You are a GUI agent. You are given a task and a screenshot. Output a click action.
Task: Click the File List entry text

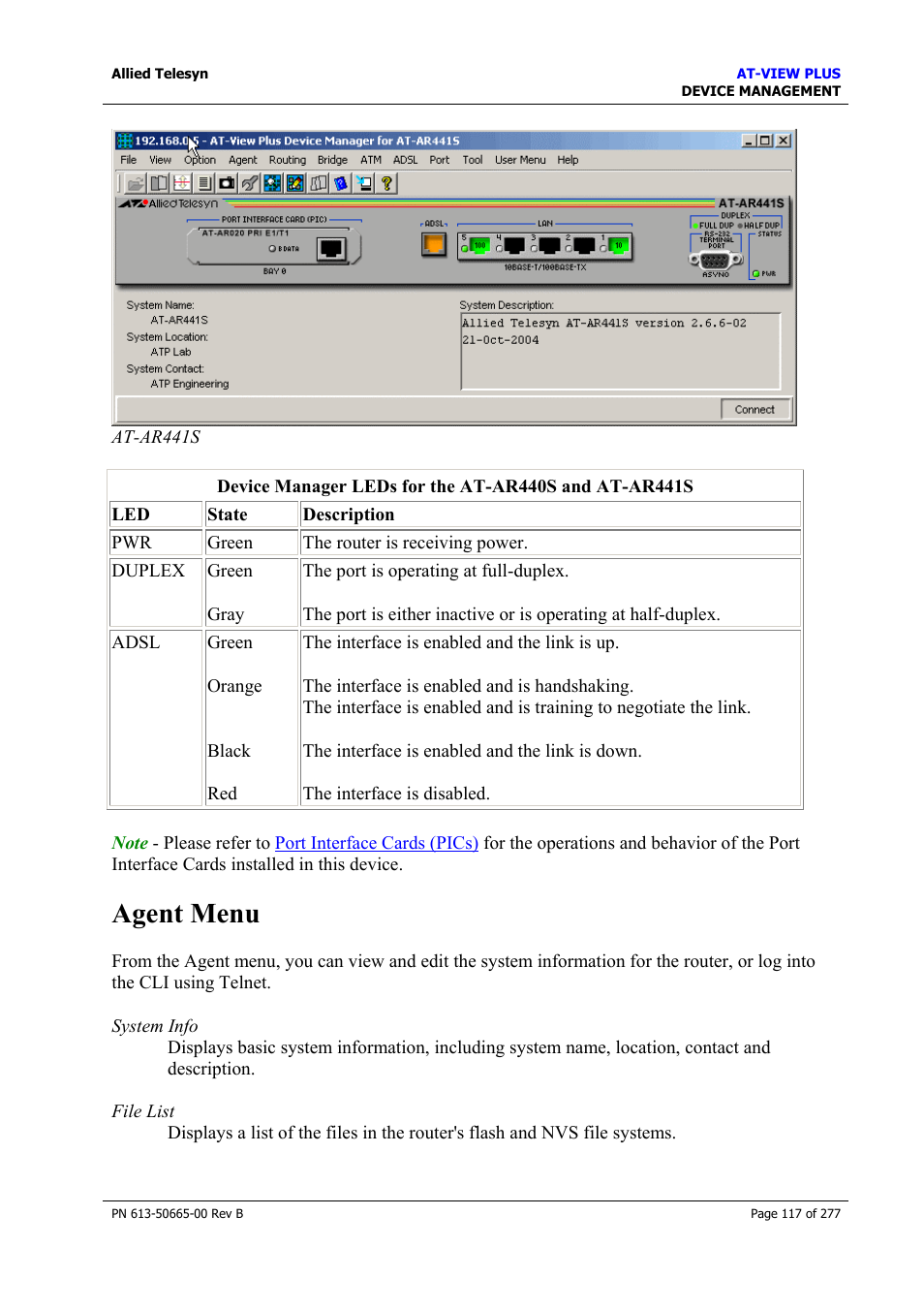point(143,1111)
